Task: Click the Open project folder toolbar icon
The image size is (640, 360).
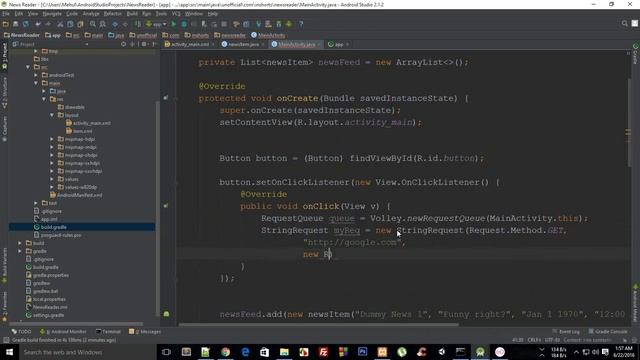Action: [6, 24]
